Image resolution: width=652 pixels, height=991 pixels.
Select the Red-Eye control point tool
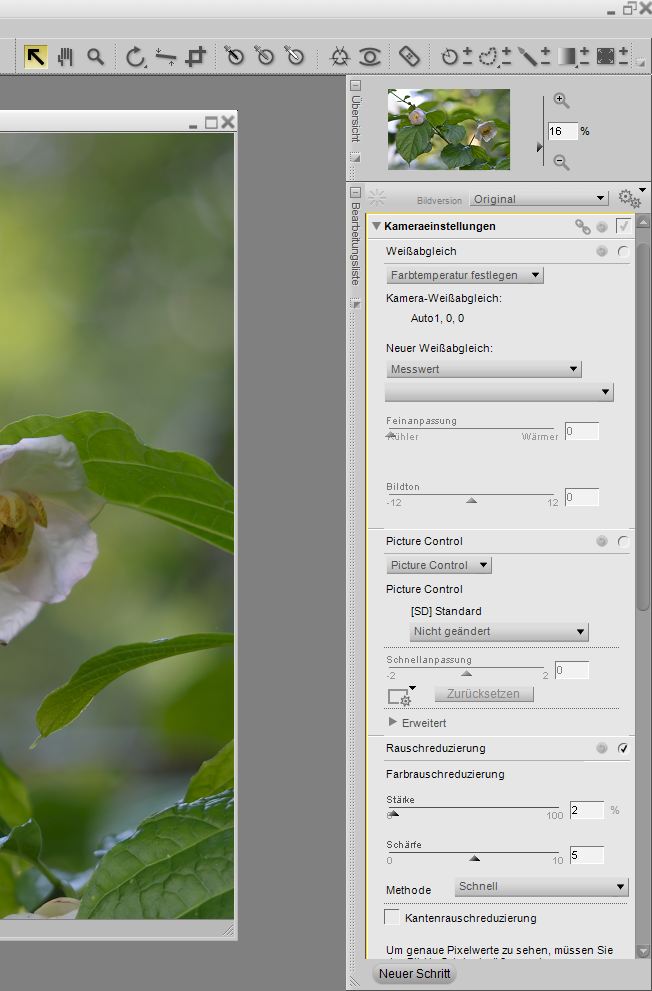coord(370,56)
